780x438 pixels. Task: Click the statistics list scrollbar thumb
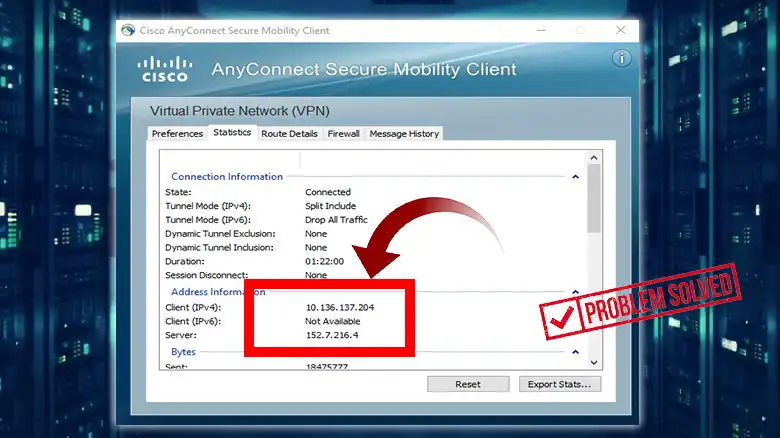(x=594, y=199)
